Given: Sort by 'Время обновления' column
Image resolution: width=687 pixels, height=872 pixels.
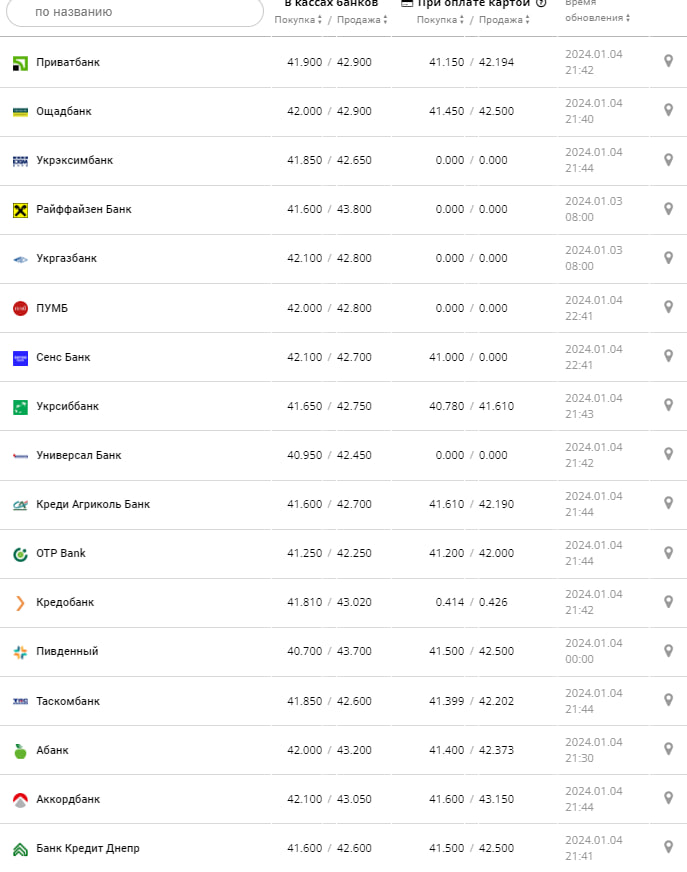Looking at the screenshot, I should pos(597,18).
